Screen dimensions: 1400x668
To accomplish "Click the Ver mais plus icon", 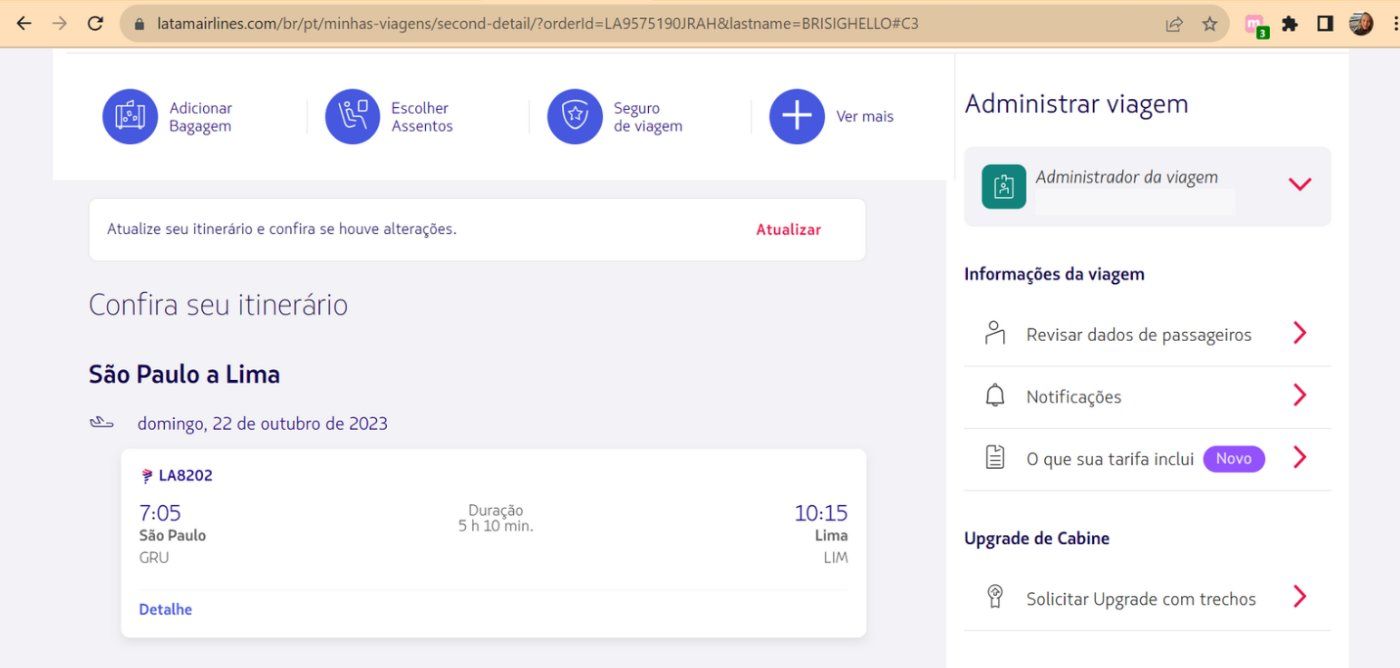I will [797, 117].
